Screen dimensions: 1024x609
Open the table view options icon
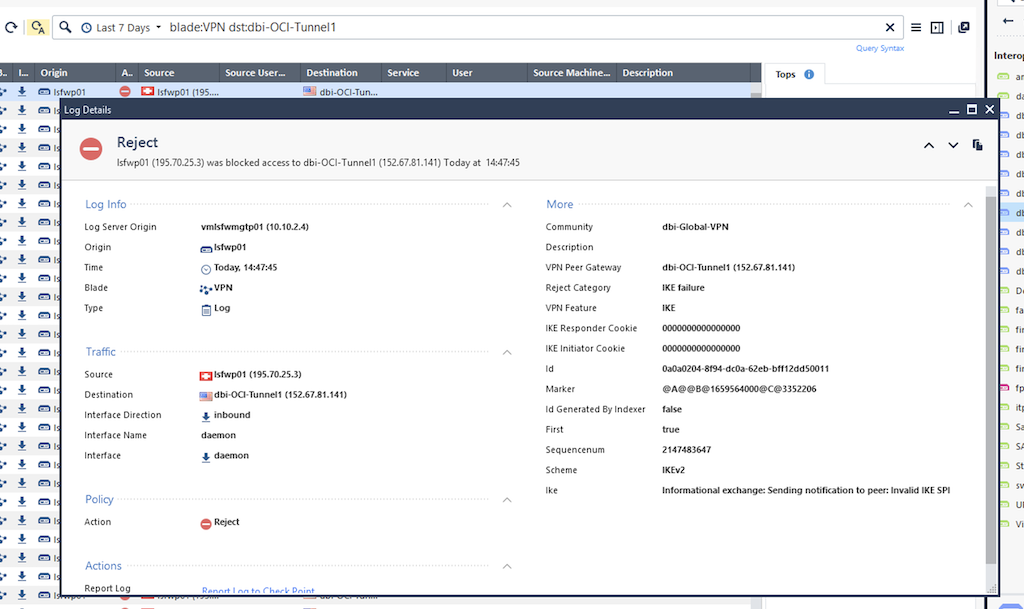(937, 25)
